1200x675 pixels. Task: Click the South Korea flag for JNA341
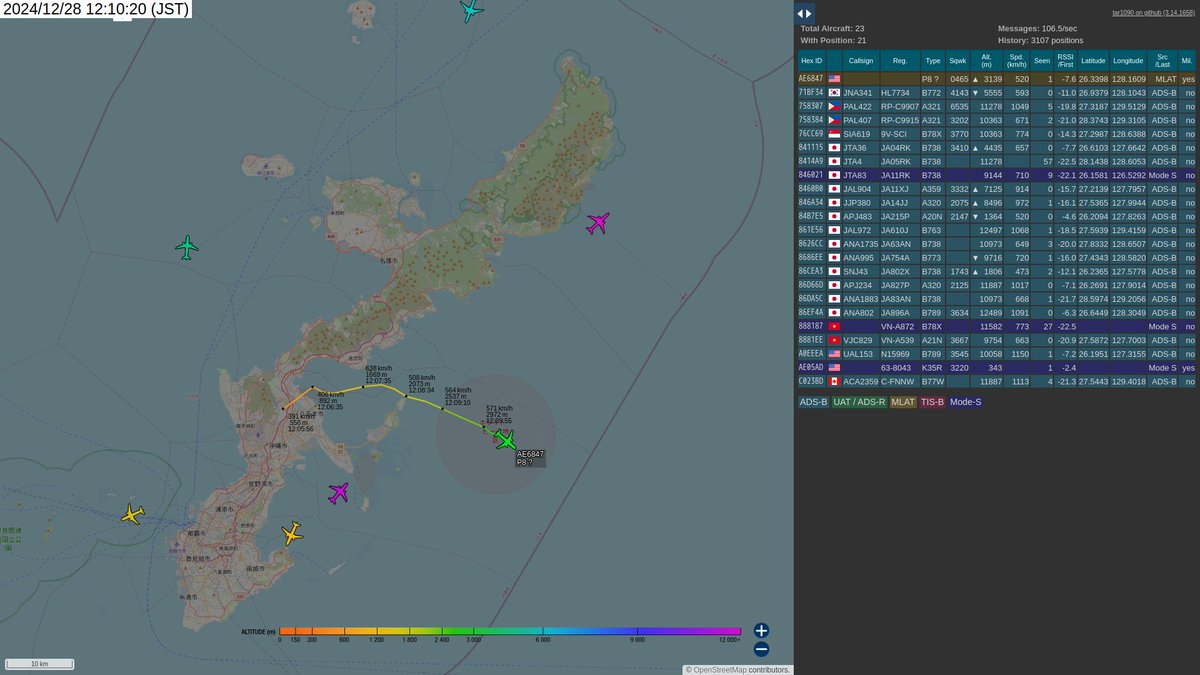(x=834, y=92)
